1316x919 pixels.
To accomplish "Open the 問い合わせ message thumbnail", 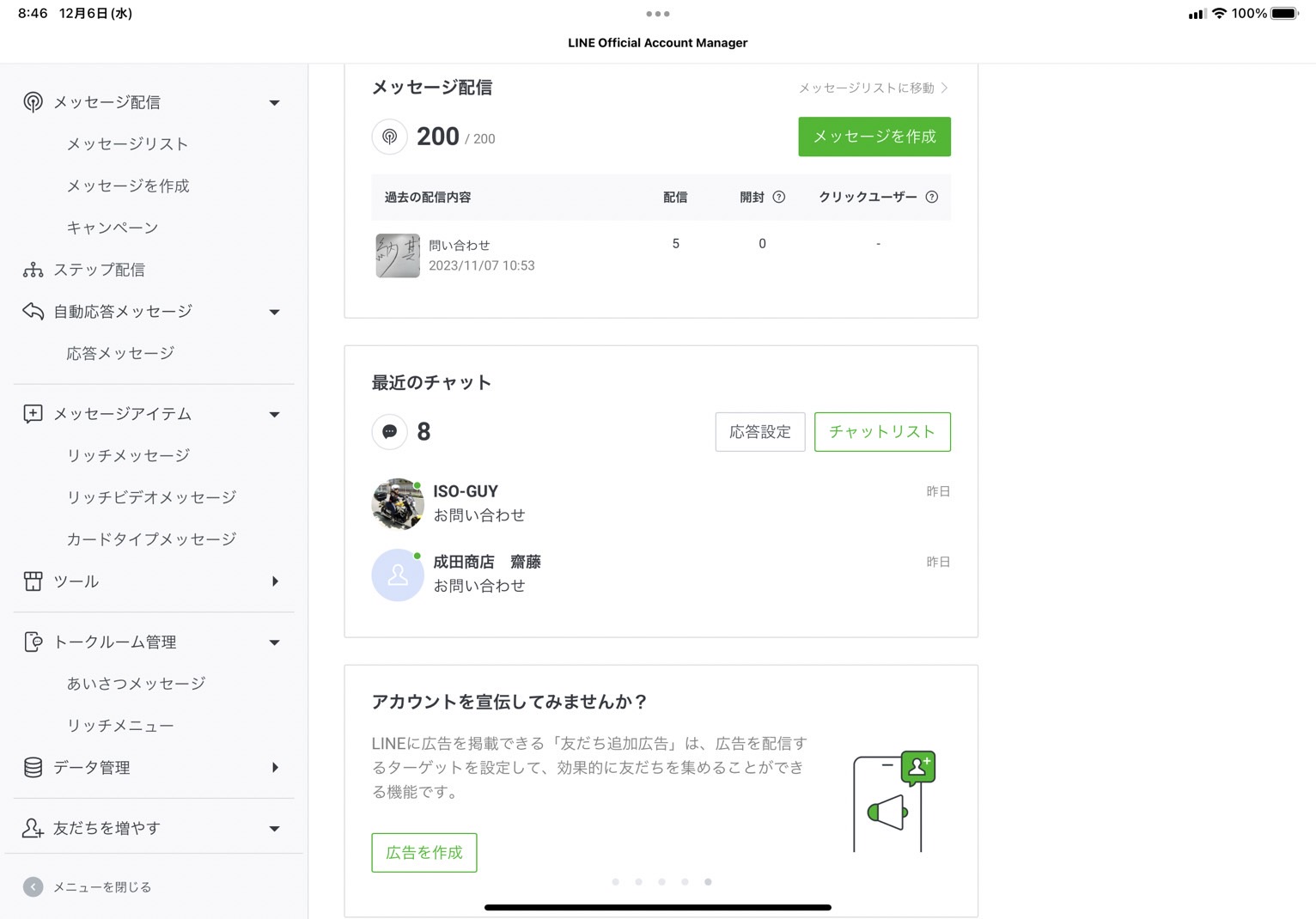I will click(398, 256).
